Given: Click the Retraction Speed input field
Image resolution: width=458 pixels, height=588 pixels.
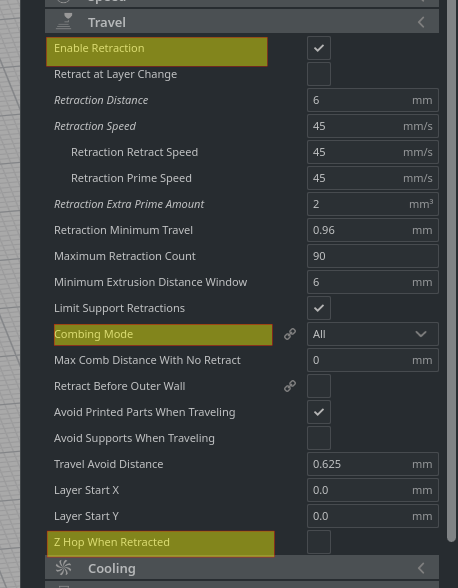Looking at the screenshot, I should pos(373,126).
